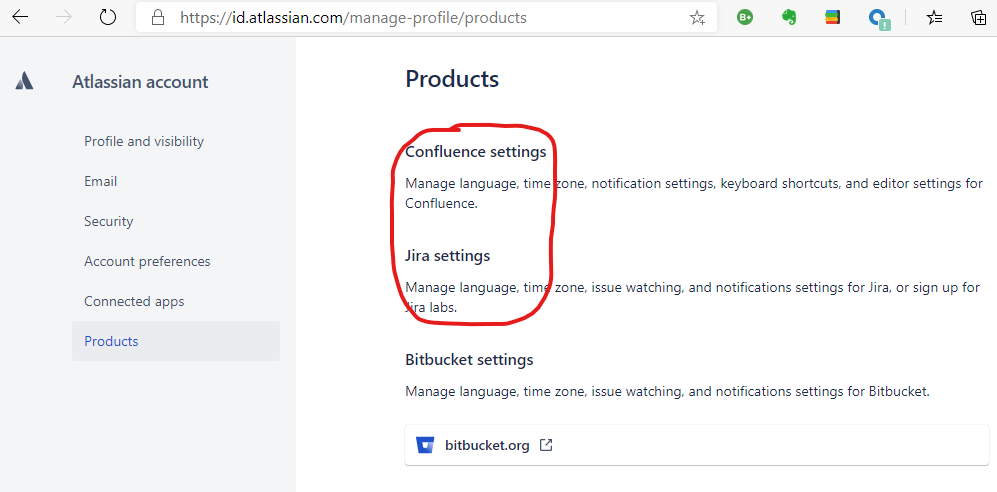Open the Evernote elephant extension
The width and height of the screenshot is (997, 492).
tap(789, 18)
